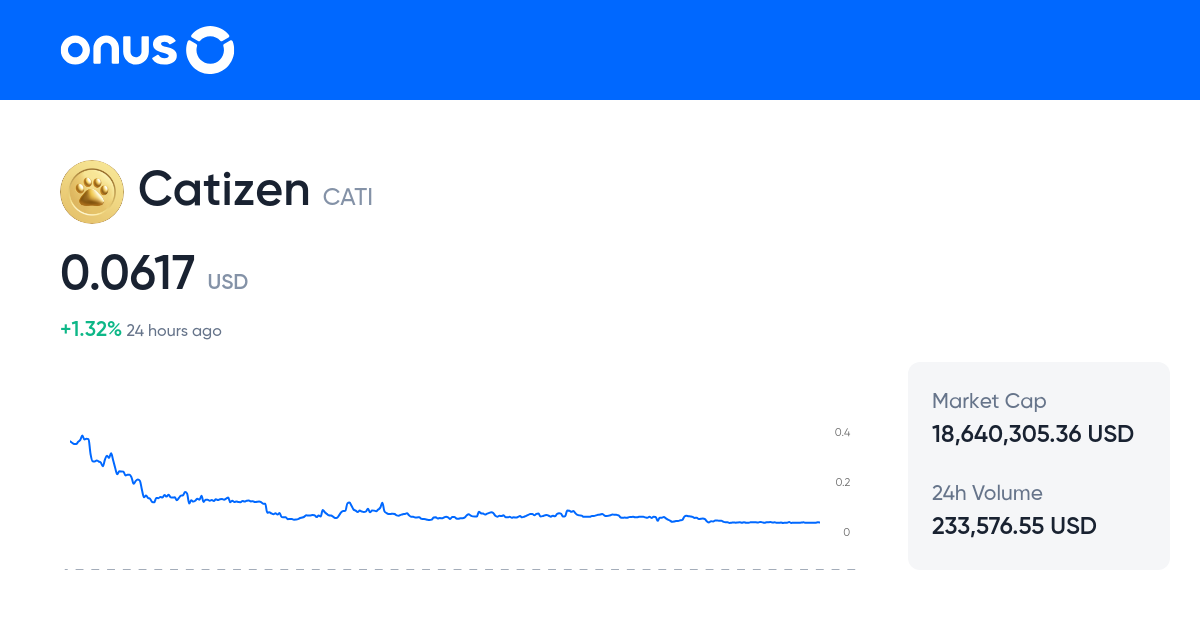
Task: Toggle the 24 hours ago timeframe
Action: point(174,330)
